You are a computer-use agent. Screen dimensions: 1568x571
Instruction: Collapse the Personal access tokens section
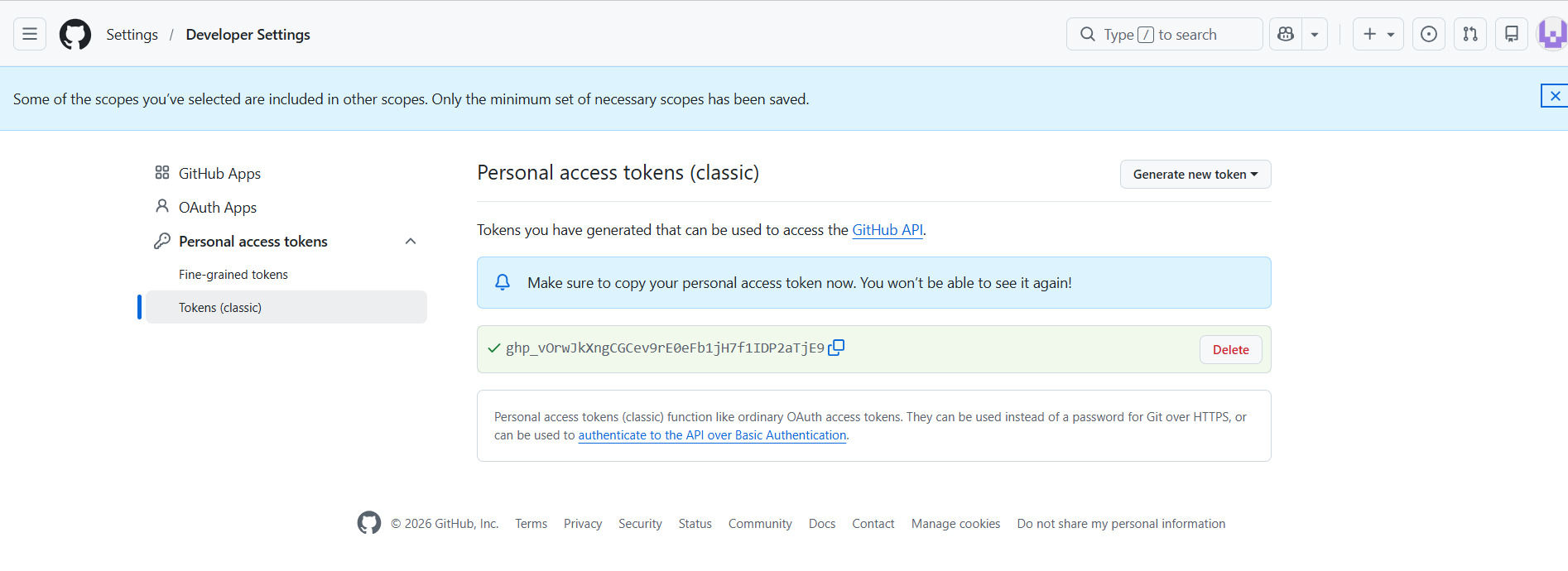click(411, 241)
